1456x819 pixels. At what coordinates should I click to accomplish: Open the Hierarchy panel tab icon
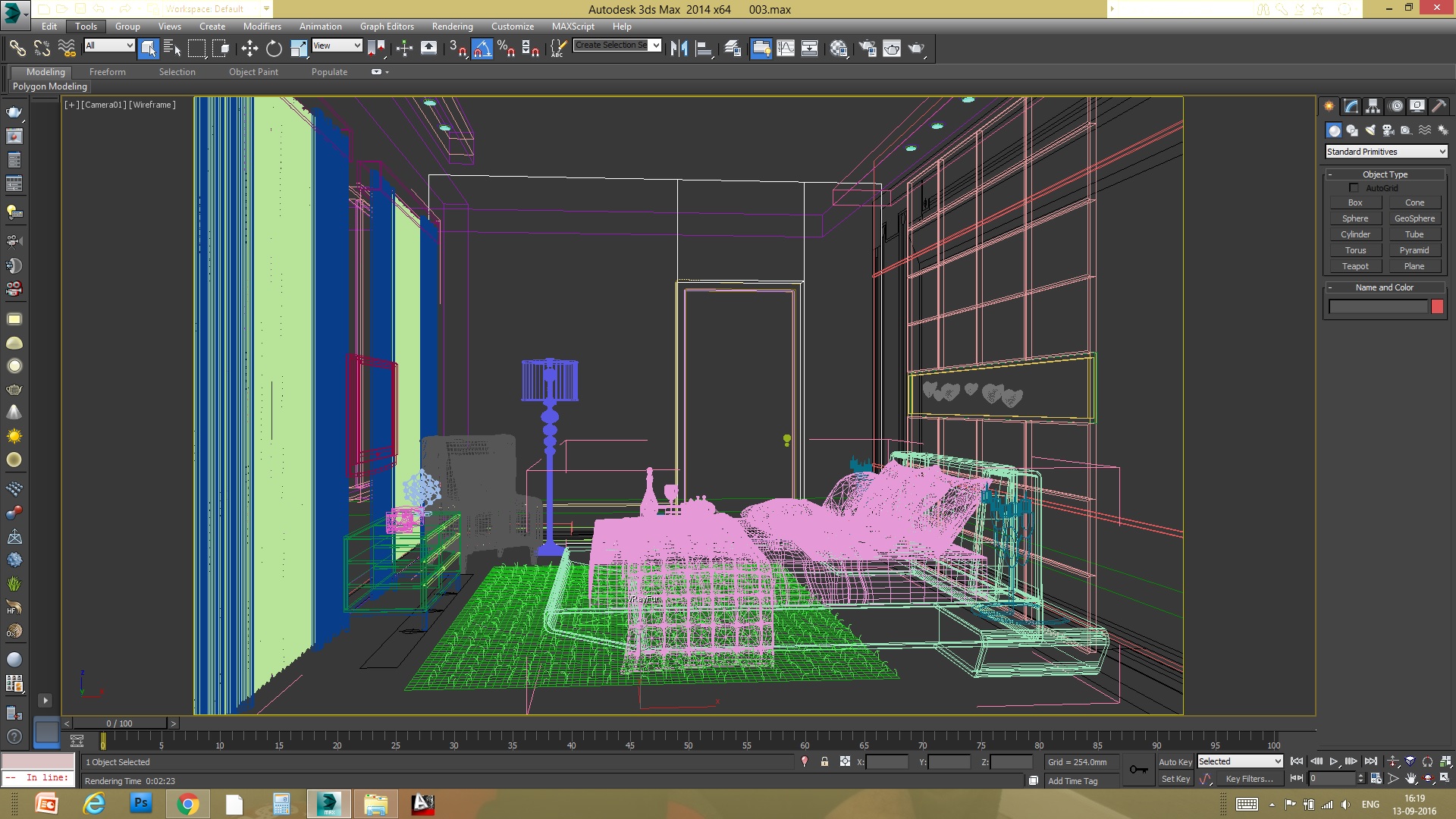1373,106
